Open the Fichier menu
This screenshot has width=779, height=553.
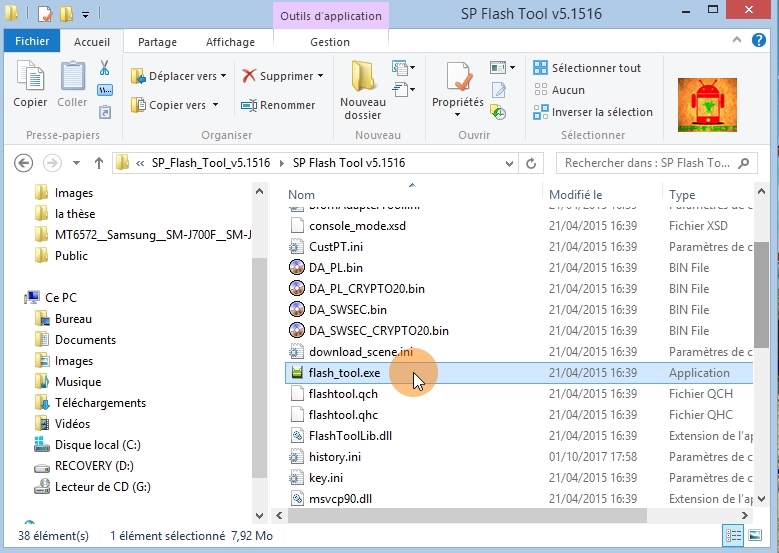click(32, 41)
